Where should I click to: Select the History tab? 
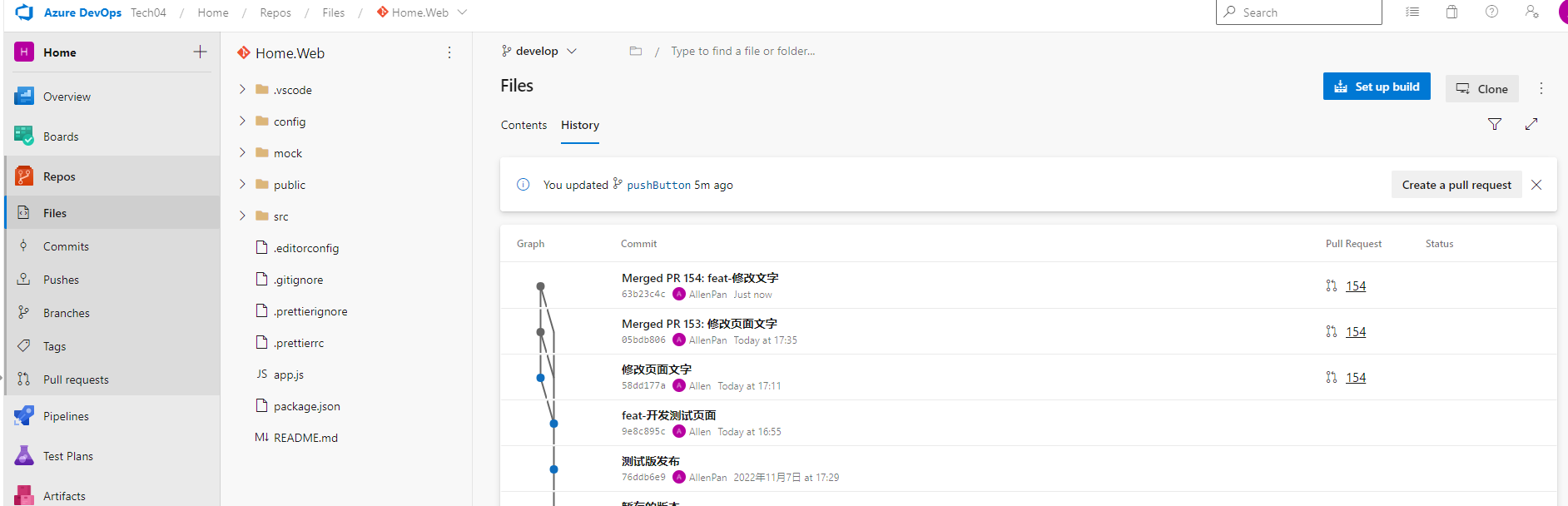pos(580,125)
